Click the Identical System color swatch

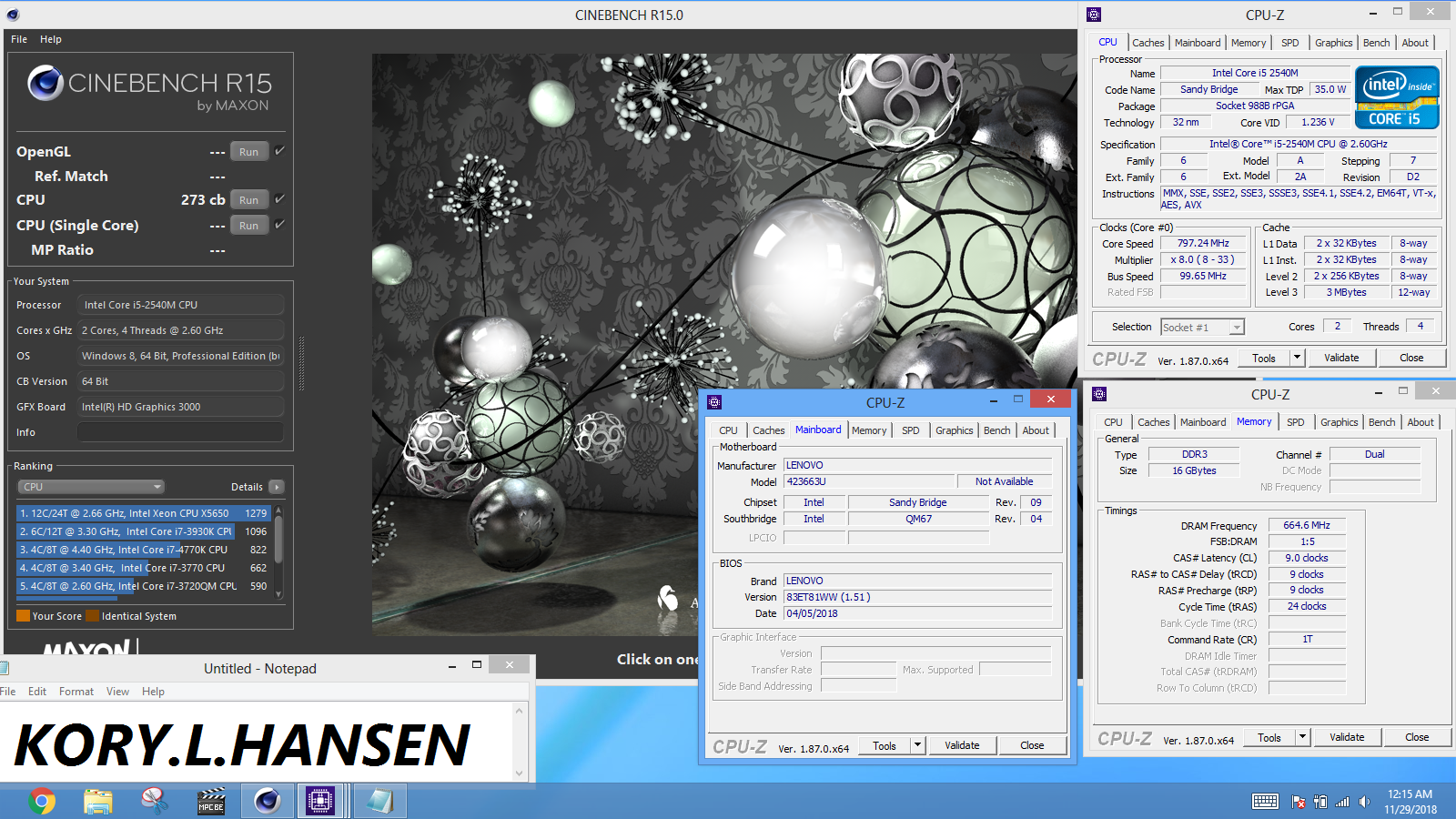coord(92,616)
